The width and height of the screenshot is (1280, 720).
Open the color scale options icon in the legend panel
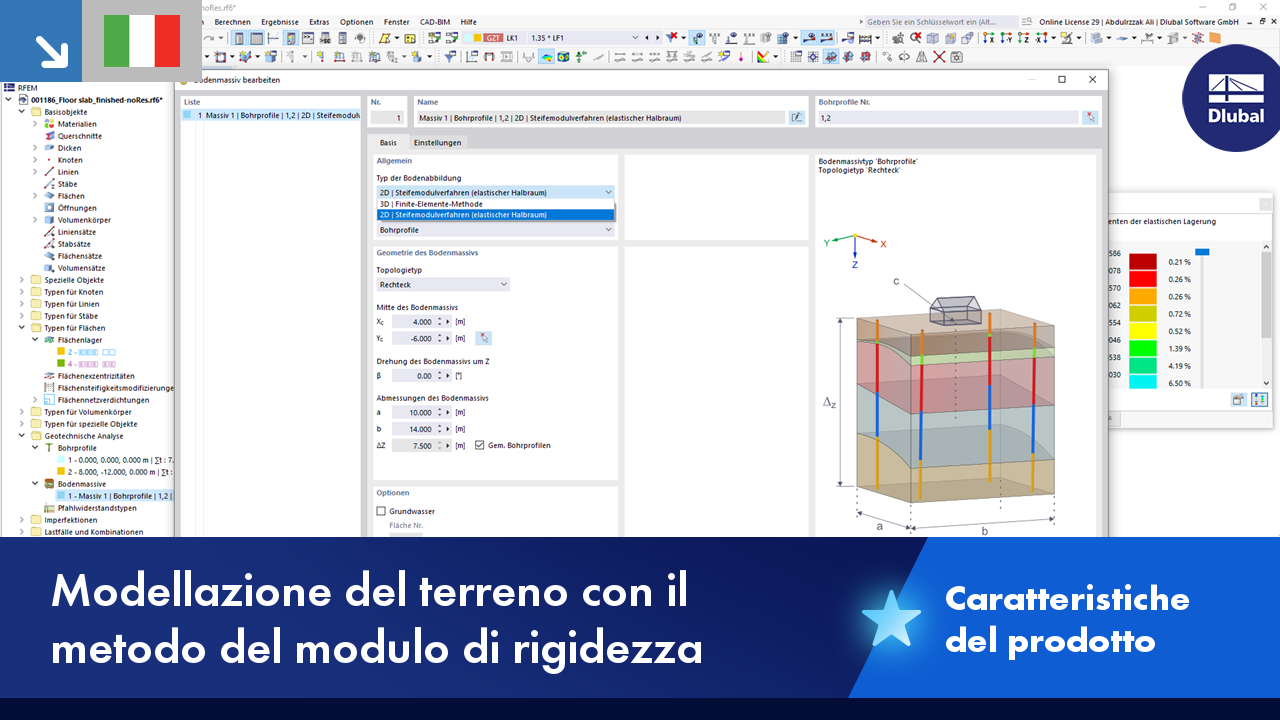click(x=1260, y=399)
